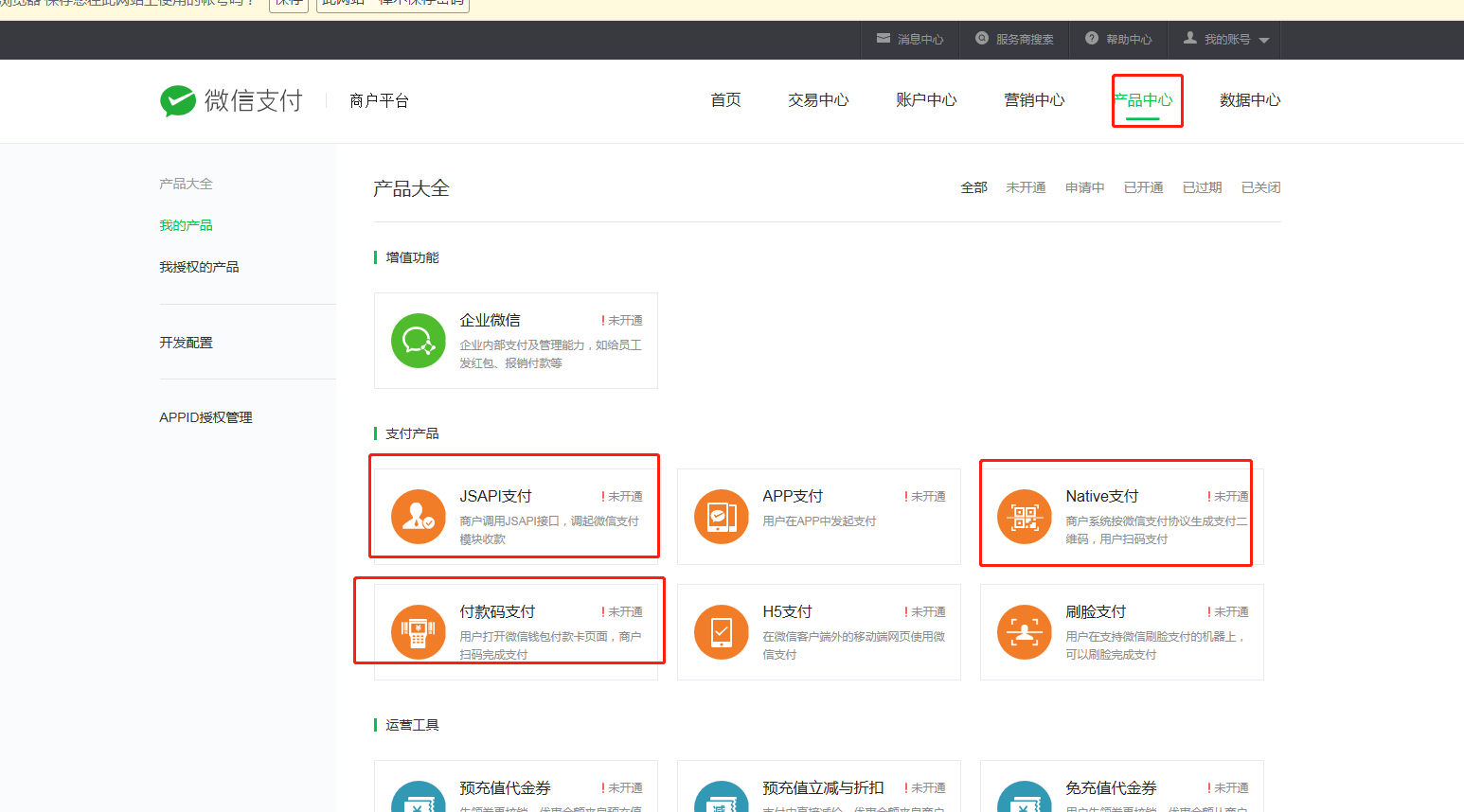Click the APP支付 orange icon
Viewport: 1464px width, 812px height.
pos(722,517)
